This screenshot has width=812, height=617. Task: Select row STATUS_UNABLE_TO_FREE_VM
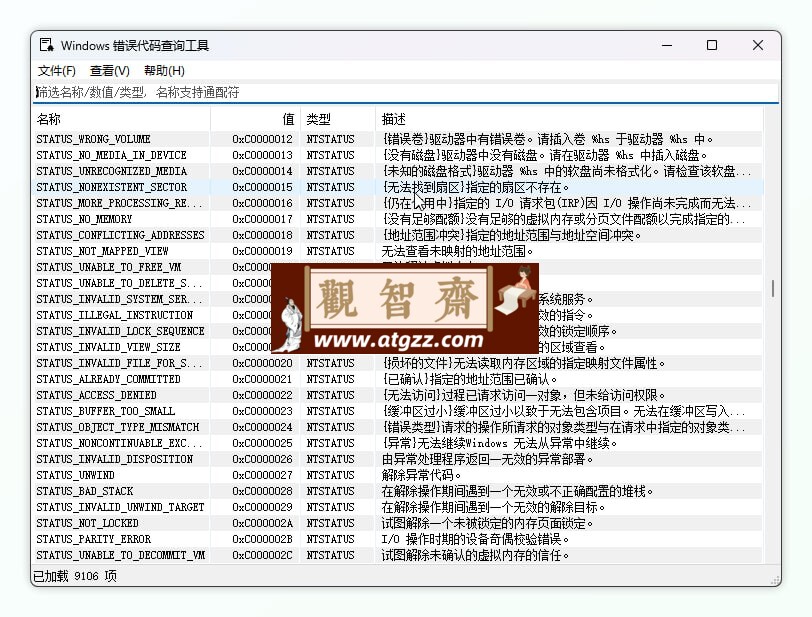[398, 267]
